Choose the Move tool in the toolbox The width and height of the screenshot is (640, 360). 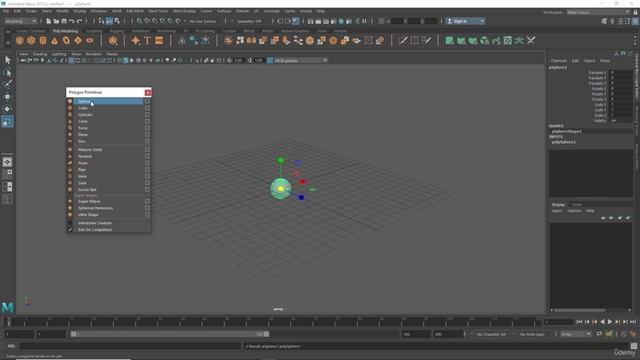pyautogui.click(x=7, y=97)
